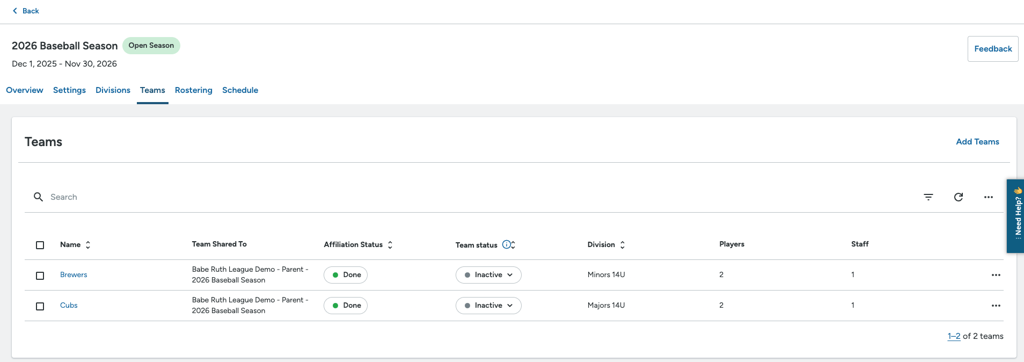This screenshot has height=362, width=1024.
Task: Sort by Affiliation Status column
Action: 358,244
